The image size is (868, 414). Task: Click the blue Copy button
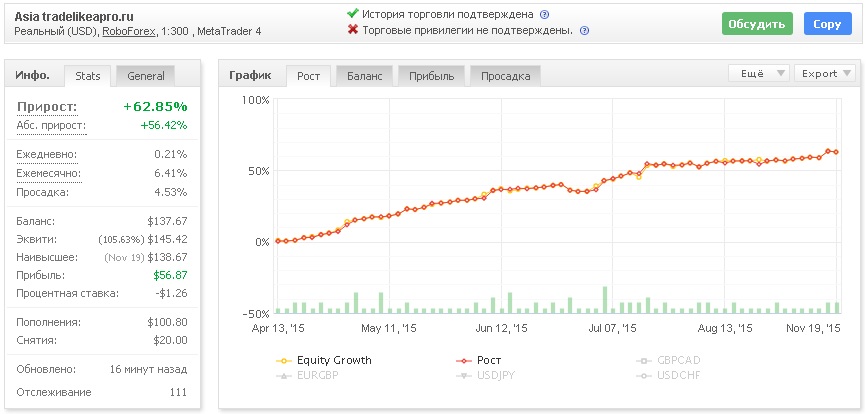pyautogui.click(x=827, y=24)
